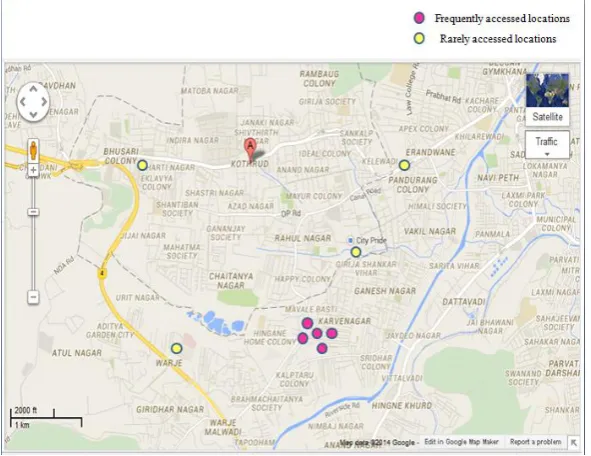The width and height of the screenshot is (591, 456).
Task: Click the KARVENAGAR map label
Action: pos(344,321)
